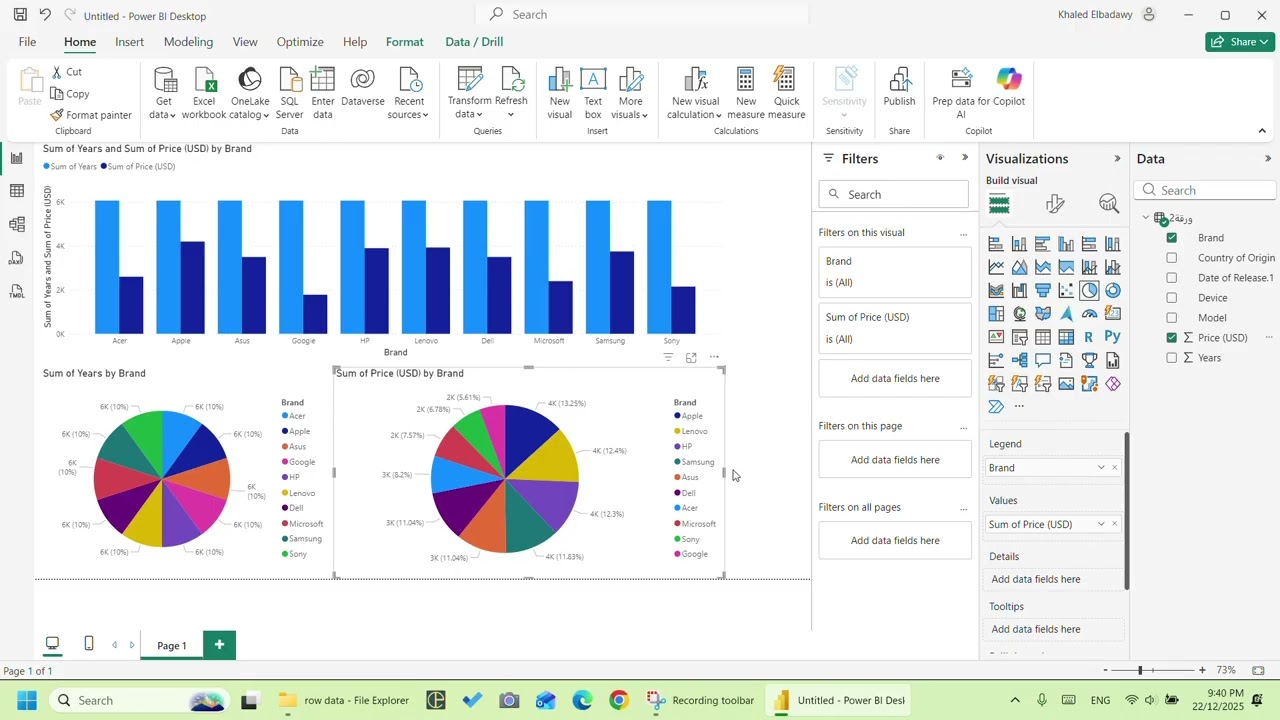Insert the Decomposition tree visual
The width and height of the screenshot is (1280, 720).
[x=1019, y=360]
